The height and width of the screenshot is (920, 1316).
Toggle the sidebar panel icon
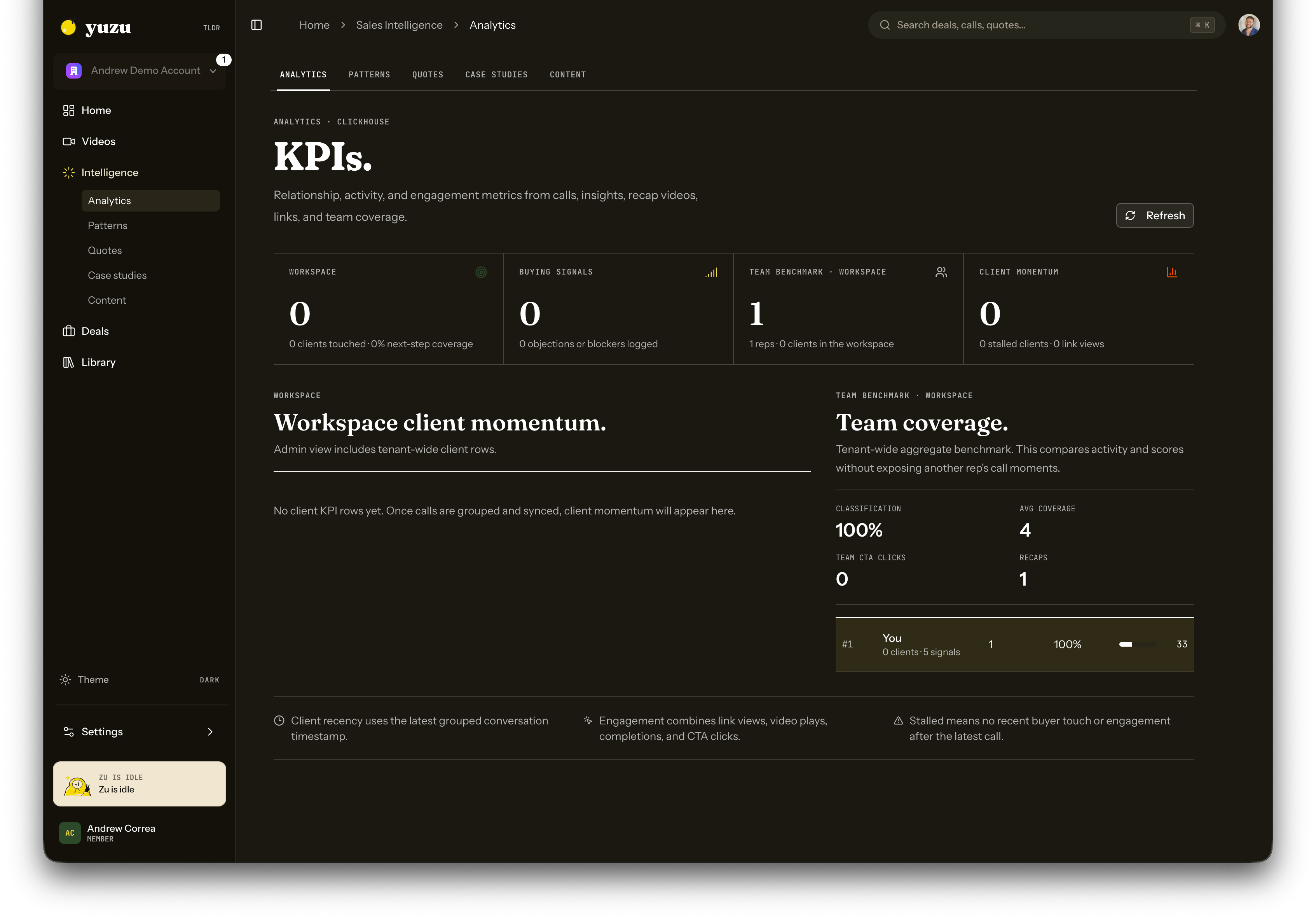(256, 24)
